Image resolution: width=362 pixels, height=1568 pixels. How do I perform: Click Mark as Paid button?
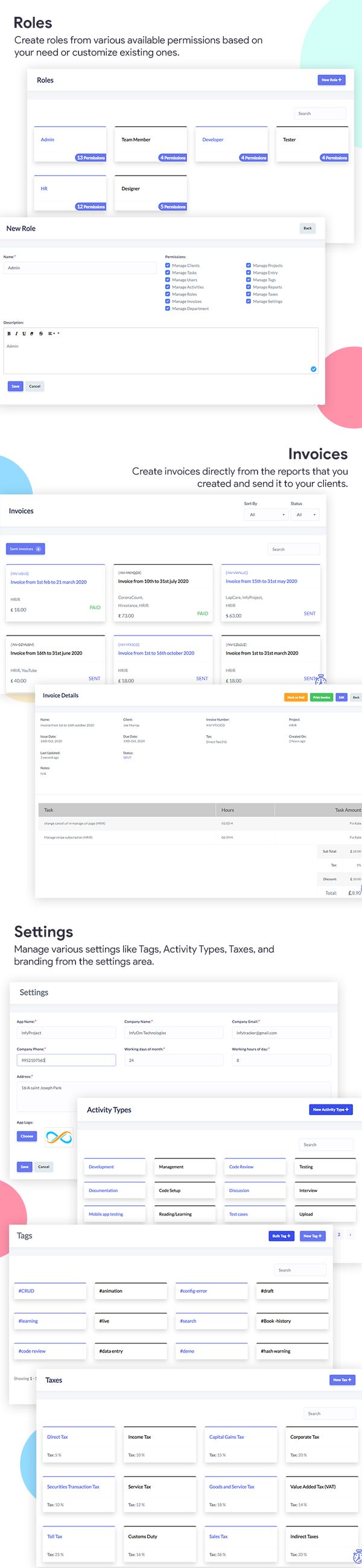click(296, 698)
